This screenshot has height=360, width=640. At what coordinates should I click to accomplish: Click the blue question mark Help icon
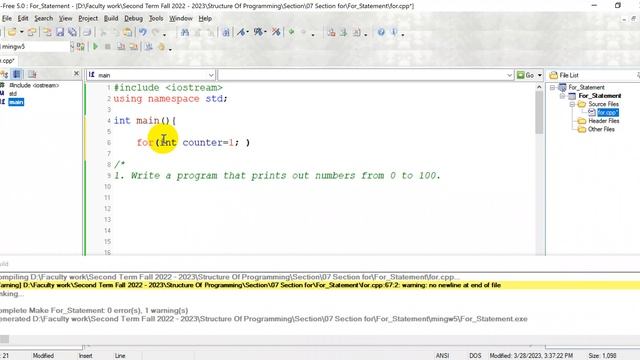[381, 32]
